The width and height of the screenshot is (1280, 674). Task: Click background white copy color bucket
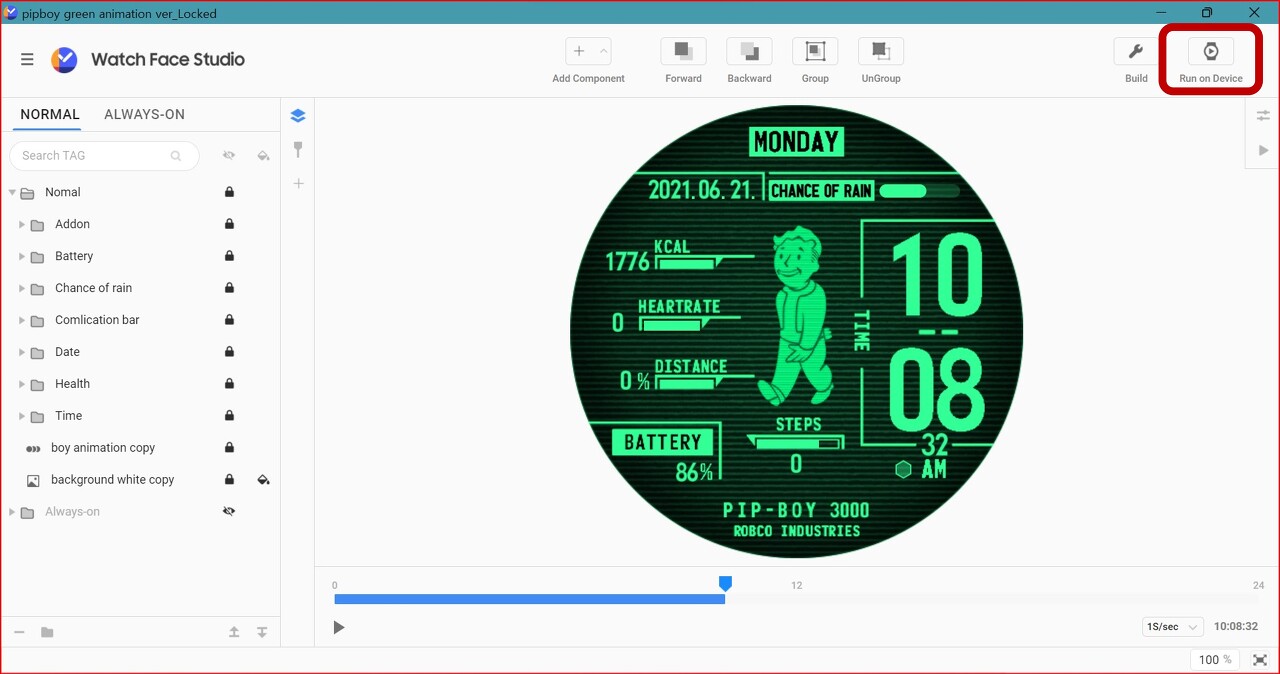coord(263,480)
